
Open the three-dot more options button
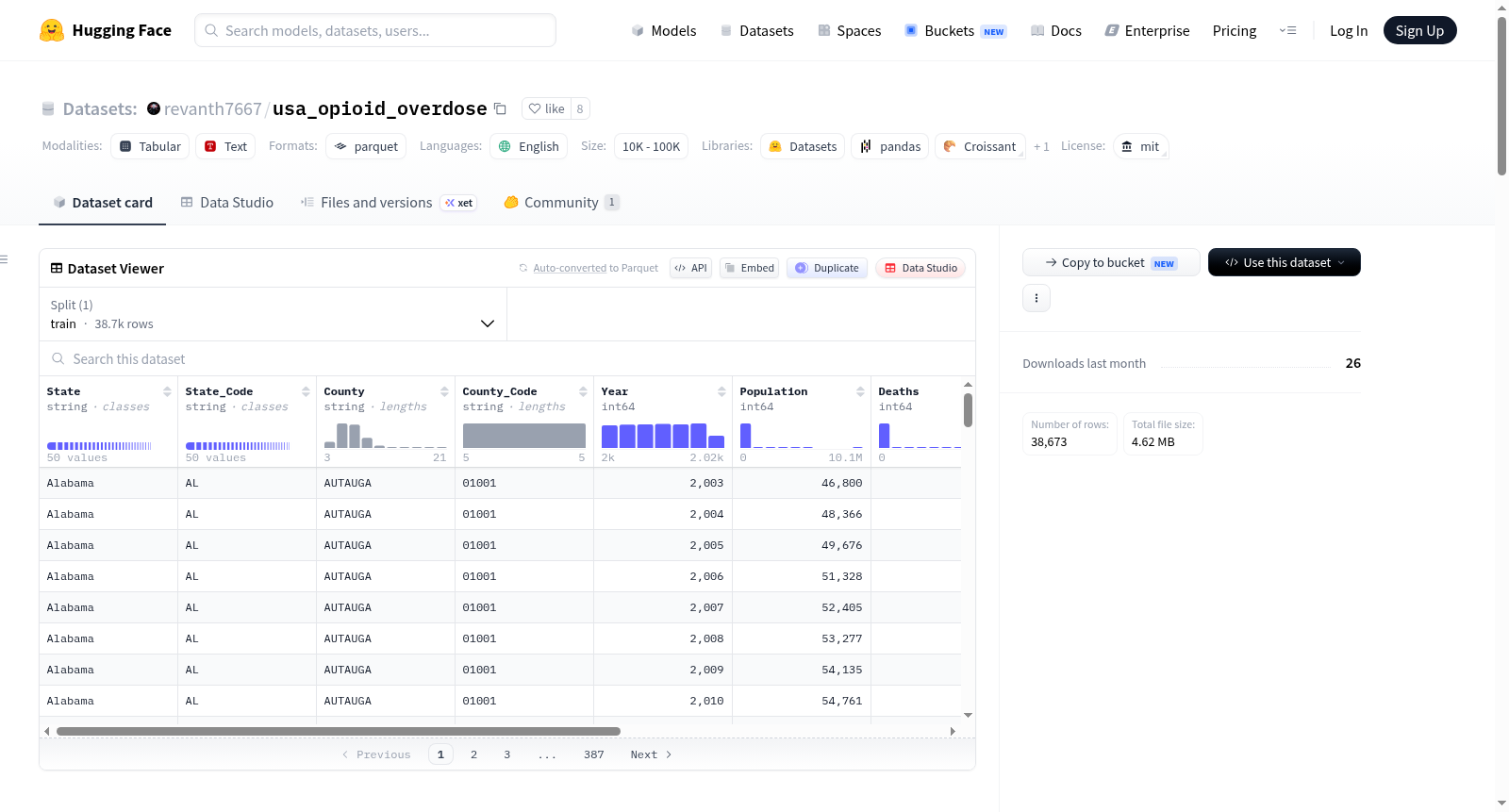tap(1036, 298)
